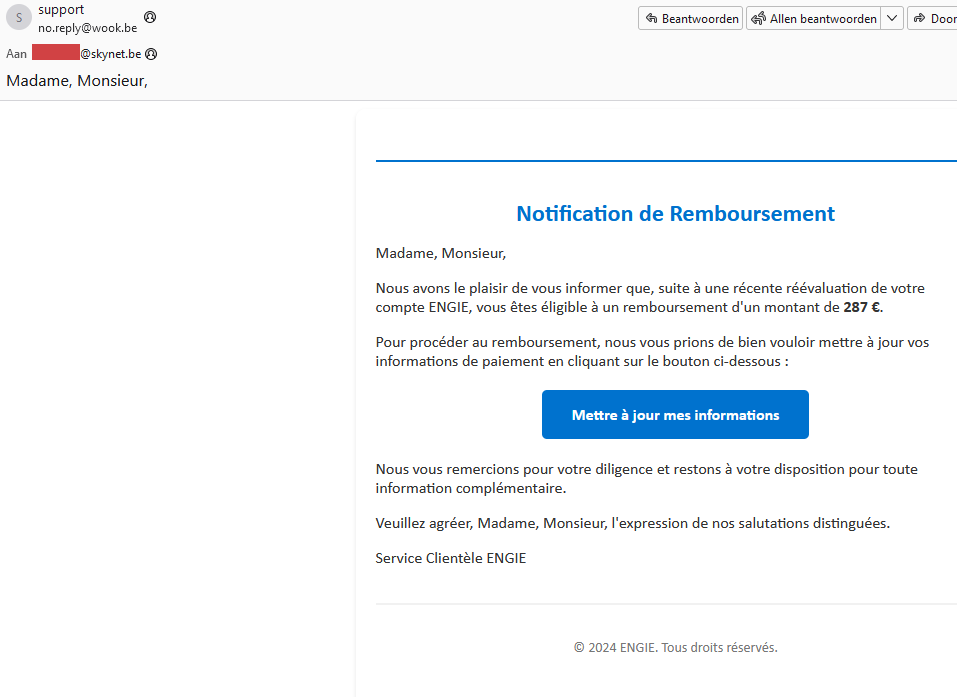Image resolution: width=957 pixels, height=697 pixels.
Task: Click the '© 2024 ENGIE' footer text
Action: click(x=675, y=647)
